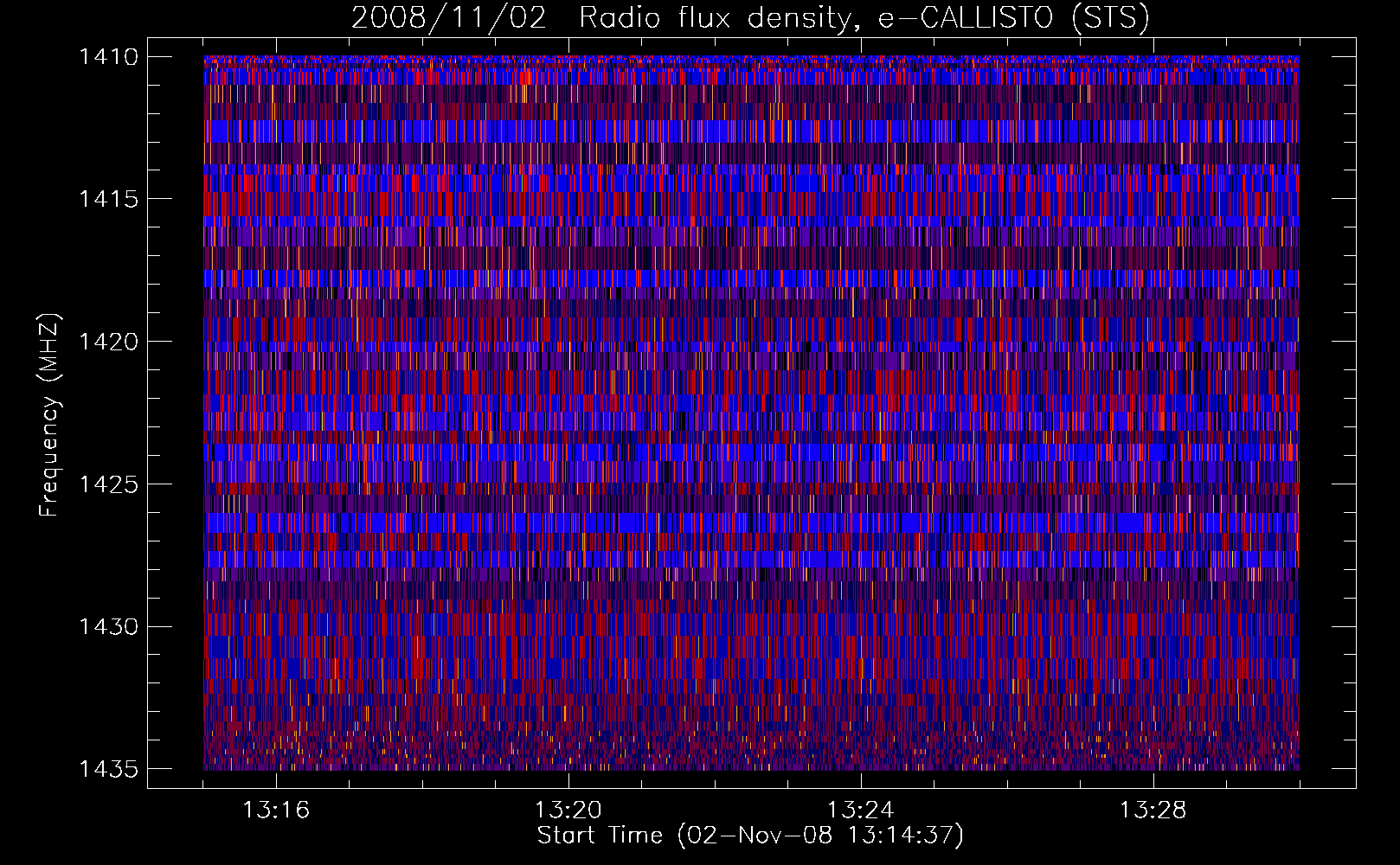Click the 1415 MHz frequency tick label
The height and width of the screenshot is (865, 1400).
click(108, 199)
